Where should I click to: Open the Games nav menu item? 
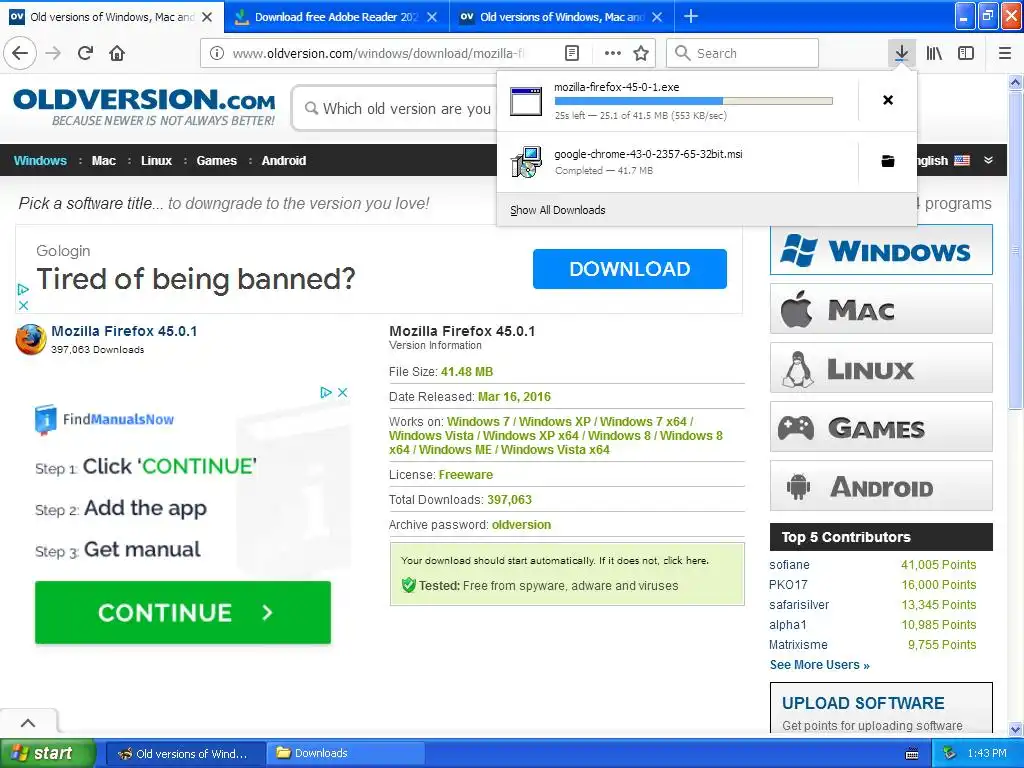coord(216,161)
